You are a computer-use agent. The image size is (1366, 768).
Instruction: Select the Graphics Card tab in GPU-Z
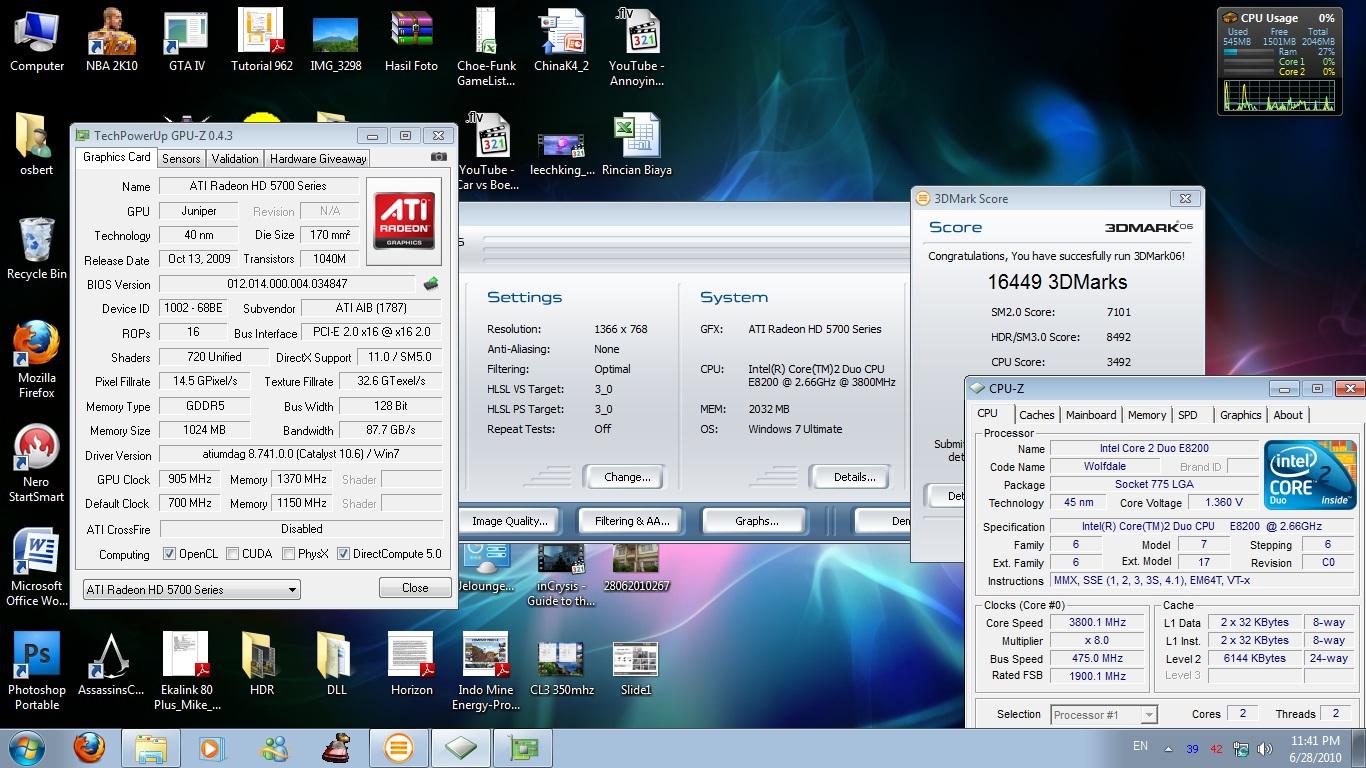[116, 157]
